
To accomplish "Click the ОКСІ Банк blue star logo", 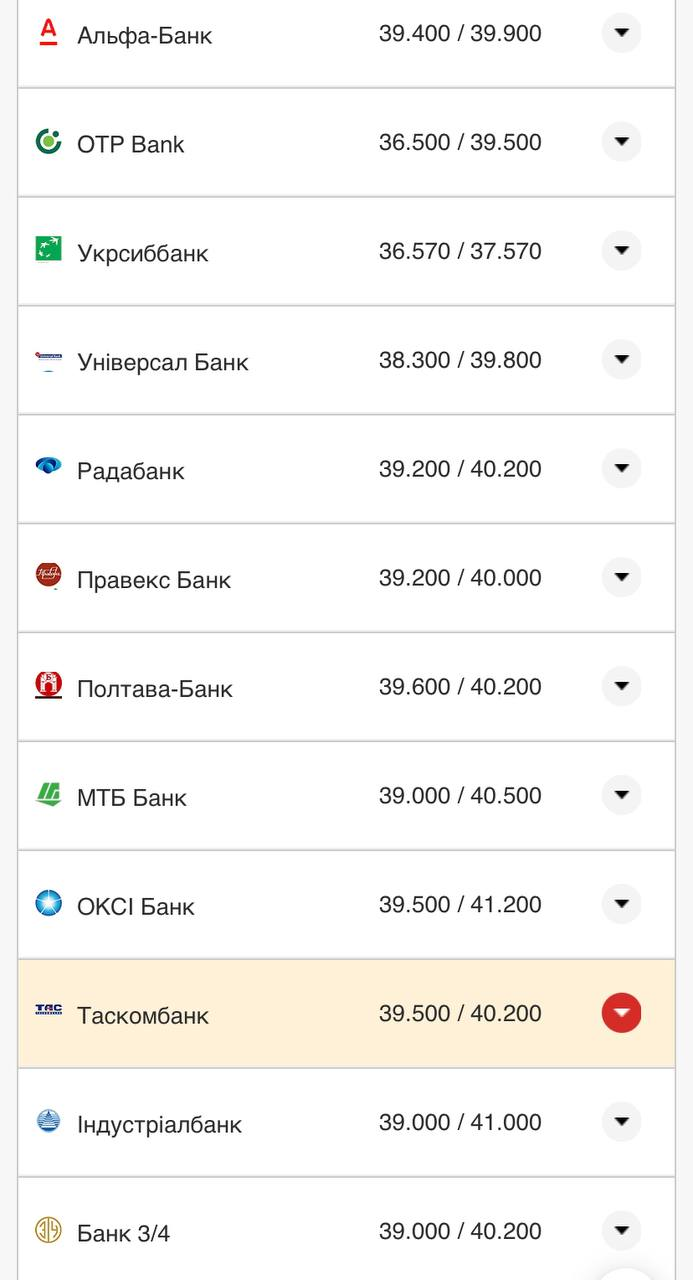I will 48,904.
